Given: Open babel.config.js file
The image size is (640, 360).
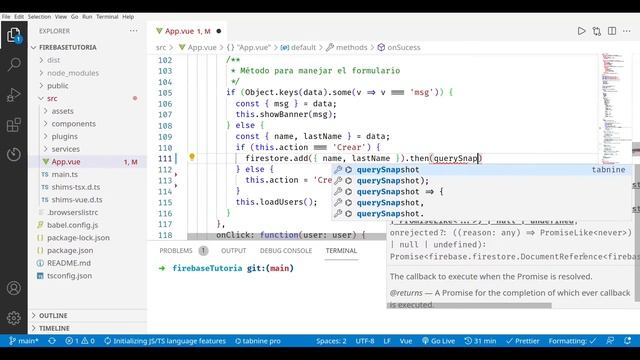Looking at the screenshot, I should coord(88,225).
